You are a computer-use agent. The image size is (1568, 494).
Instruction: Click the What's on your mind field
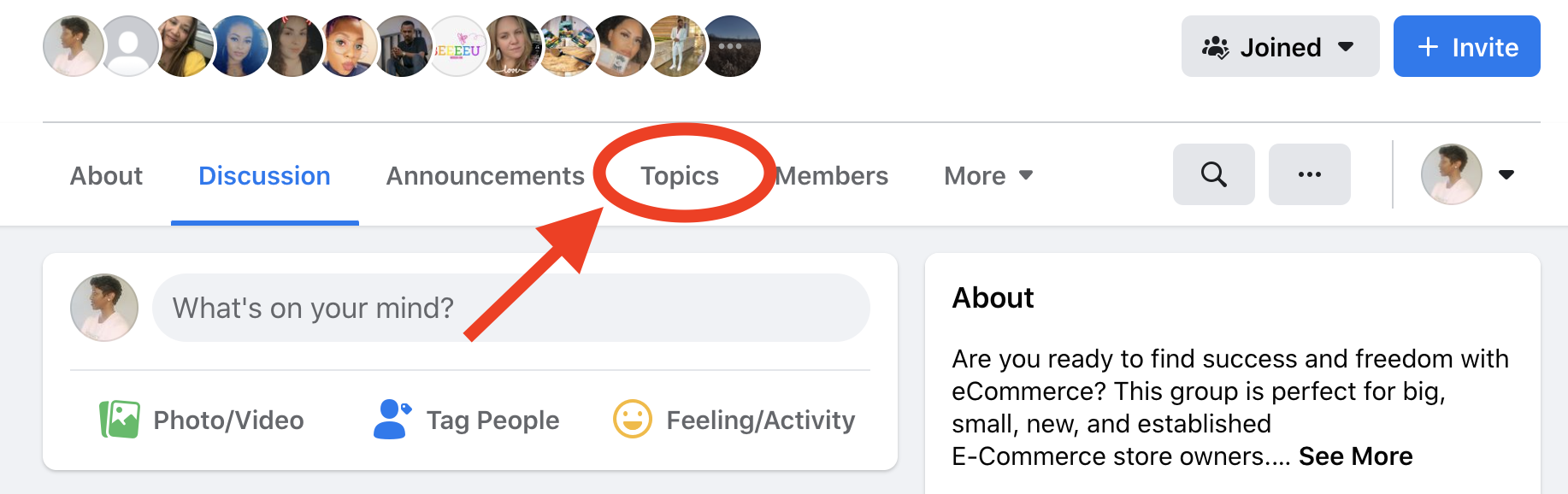coord(510,308)
